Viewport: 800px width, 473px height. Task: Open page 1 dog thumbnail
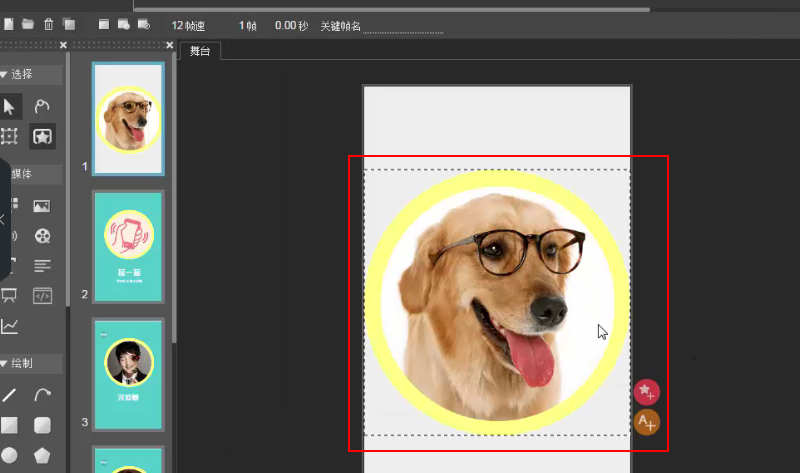tap(128, 119)
